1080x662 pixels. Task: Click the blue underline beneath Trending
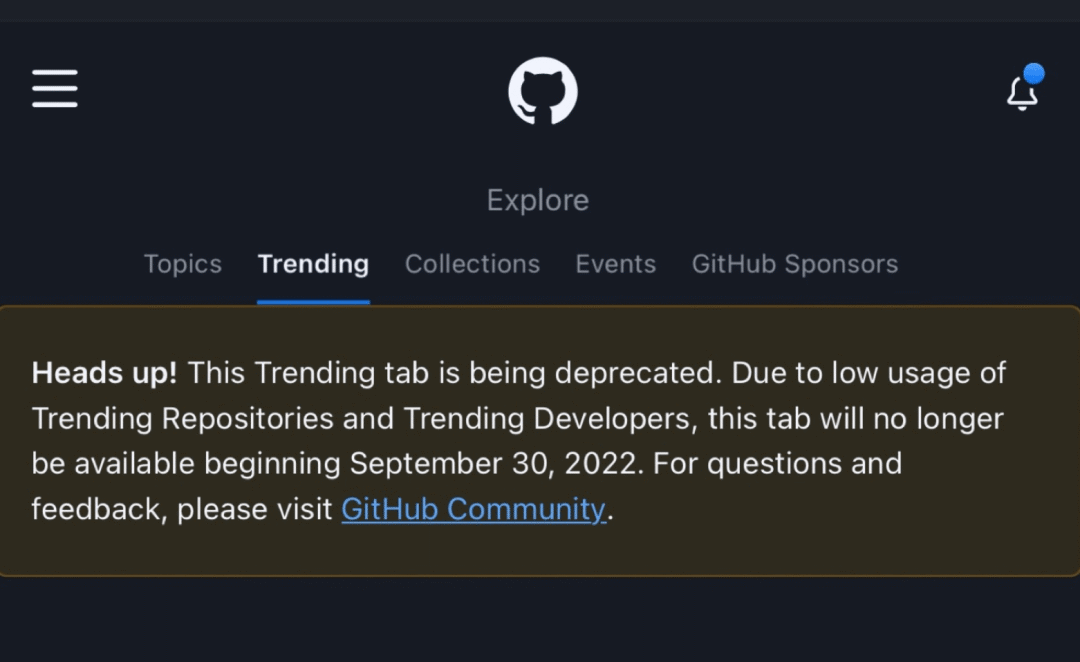click(x=313, y=301)
